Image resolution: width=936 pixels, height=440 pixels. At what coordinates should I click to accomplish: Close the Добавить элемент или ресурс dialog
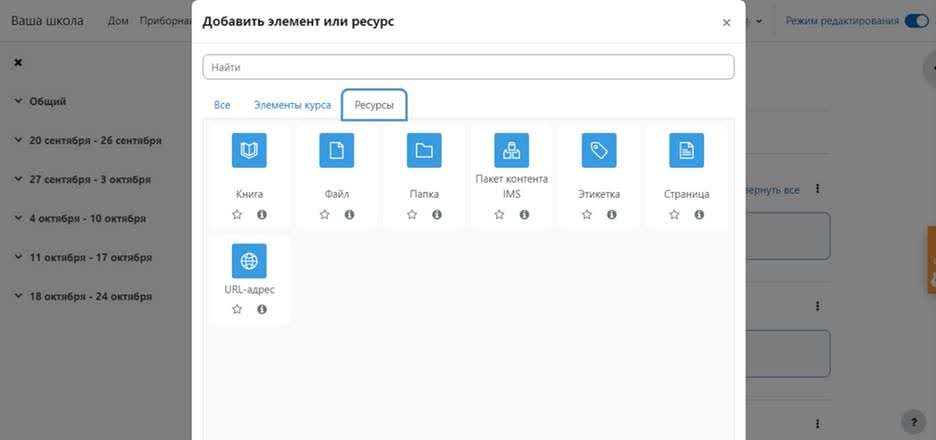point(726,23)
